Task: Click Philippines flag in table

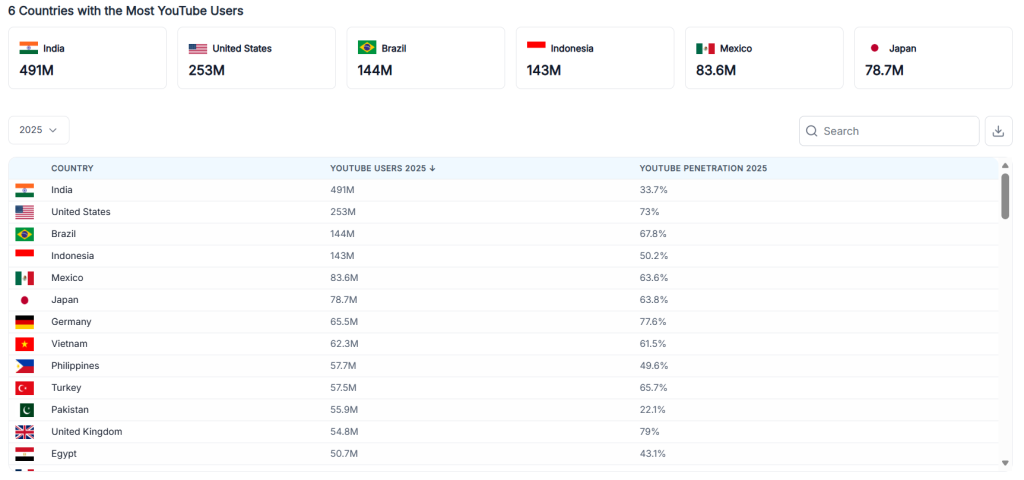Action: pyautogui.click(x=24, y=366)
